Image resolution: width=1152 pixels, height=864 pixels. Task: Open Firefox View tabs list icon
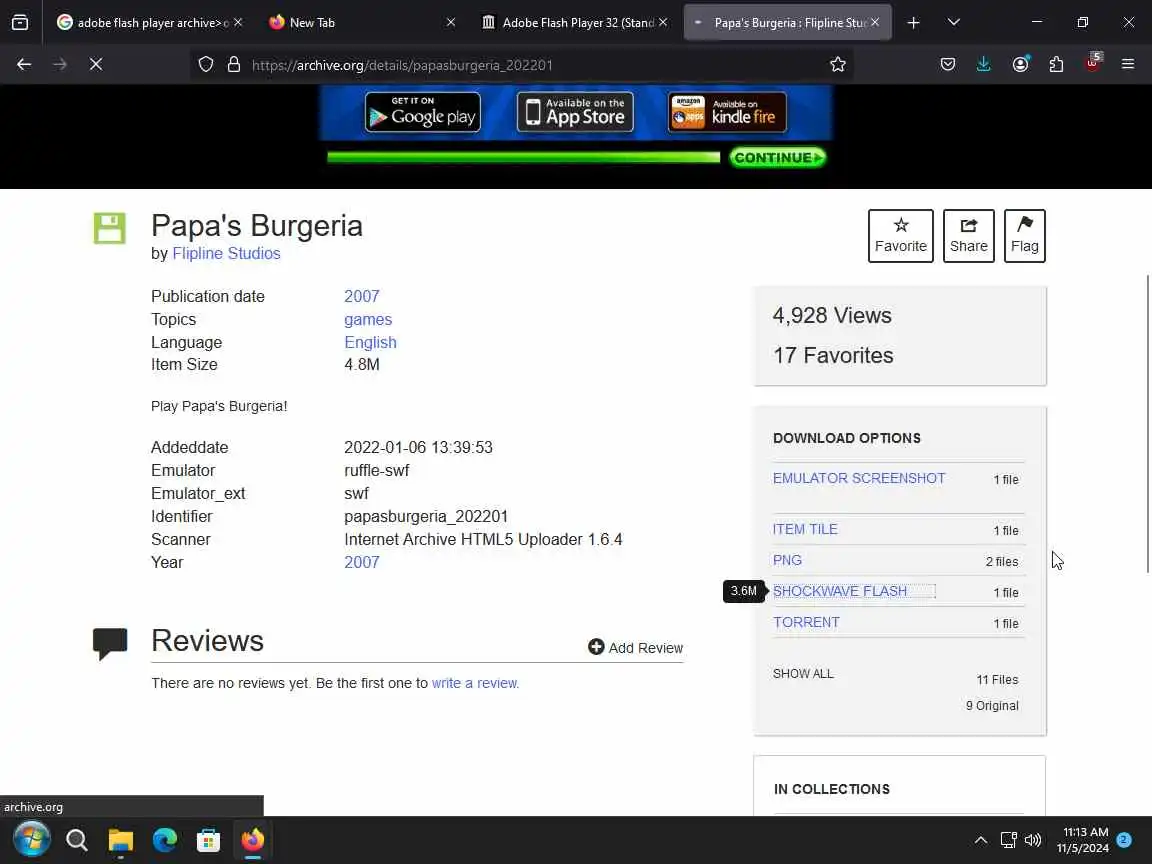[x=20, y=23]
